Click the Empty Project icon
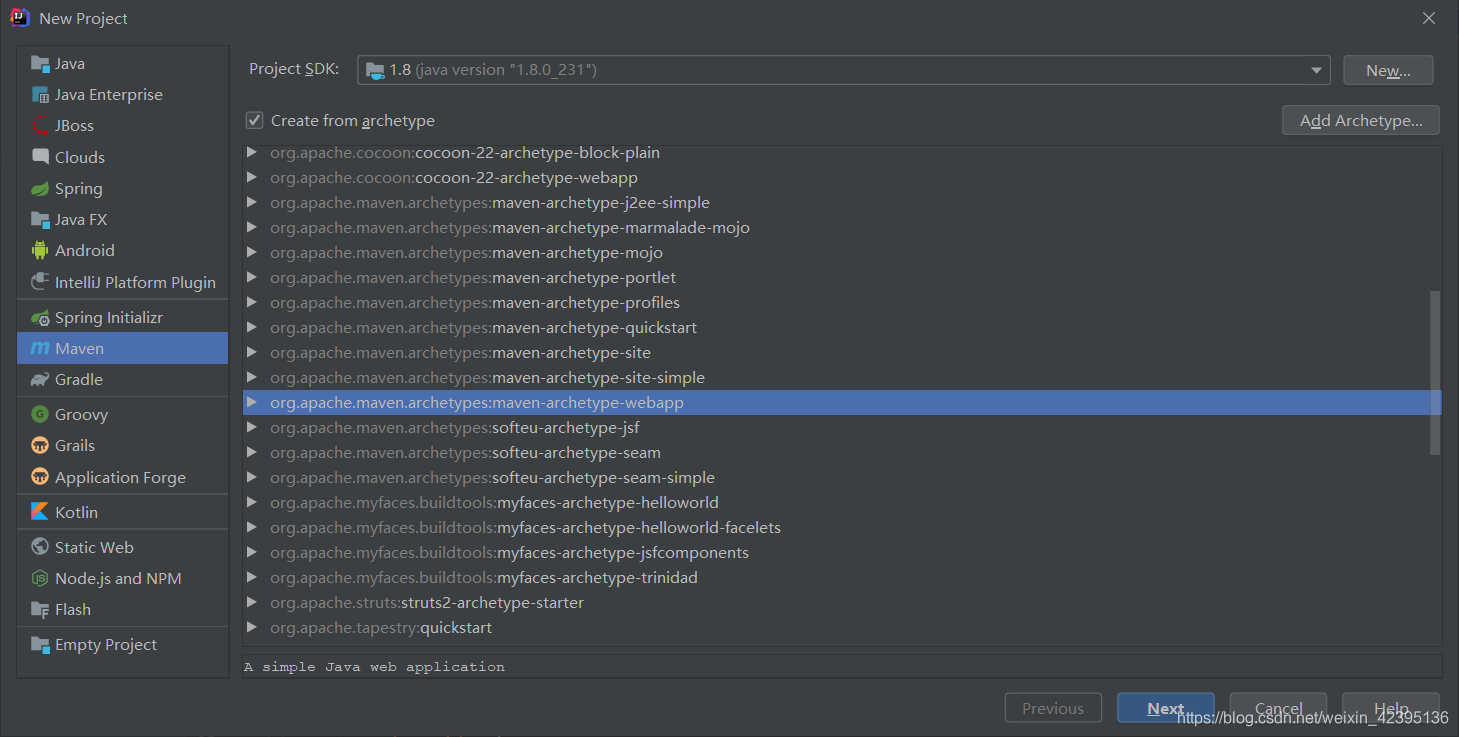The height and width of the screenshot is (737, 1459). 40,644
